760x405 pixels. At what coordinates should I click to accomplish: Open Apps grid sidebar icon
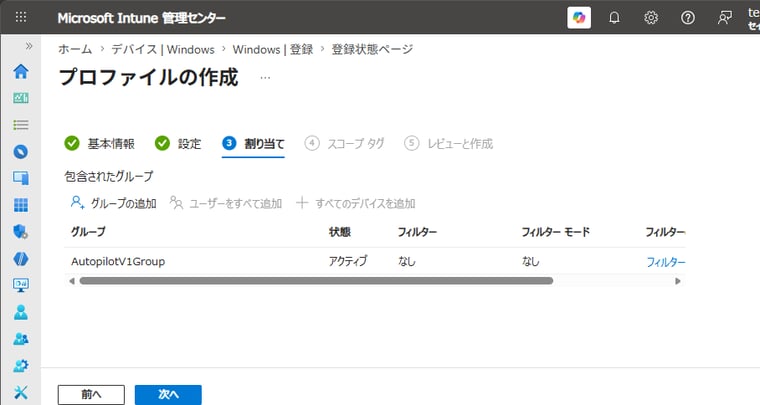tap(21, 205)
